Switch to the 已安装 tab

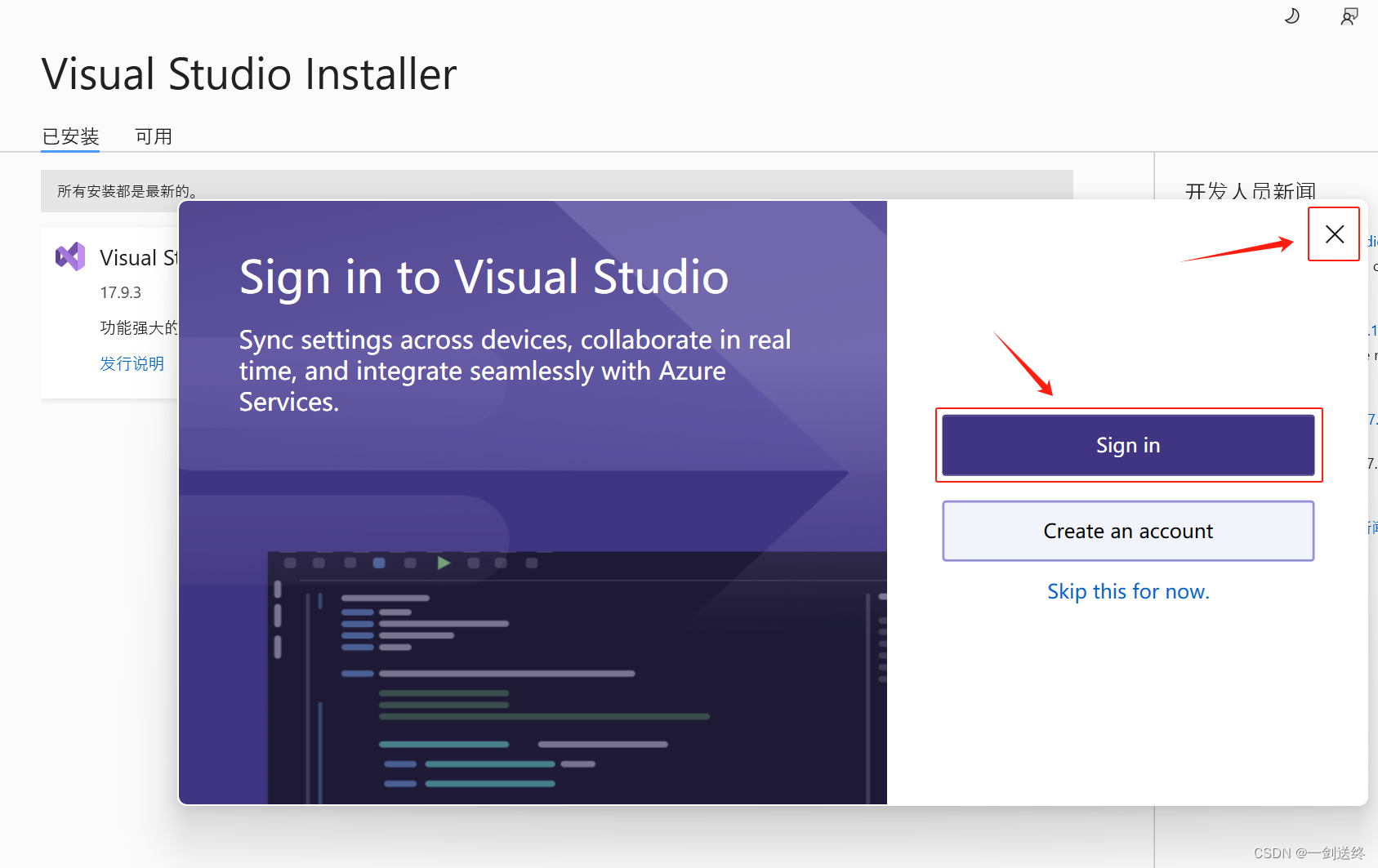click(x=70, y=136)
